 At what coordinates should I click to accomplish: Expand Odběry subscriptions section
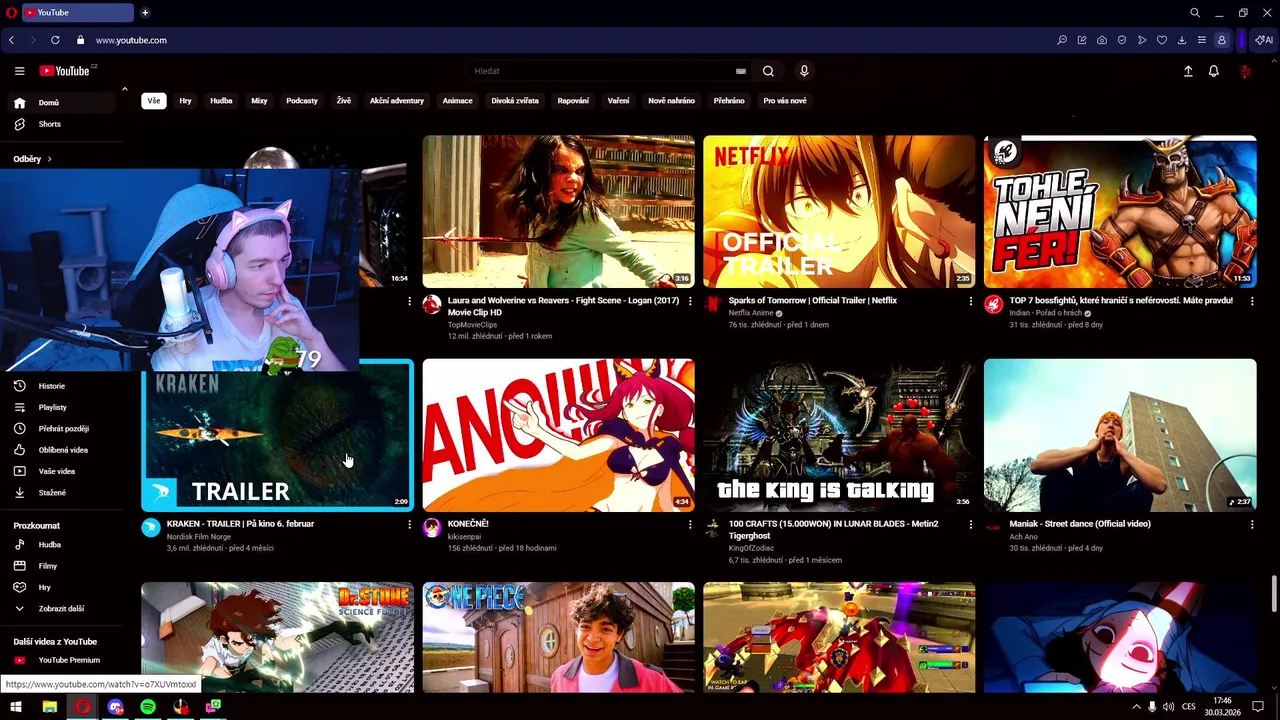(33, 159)
